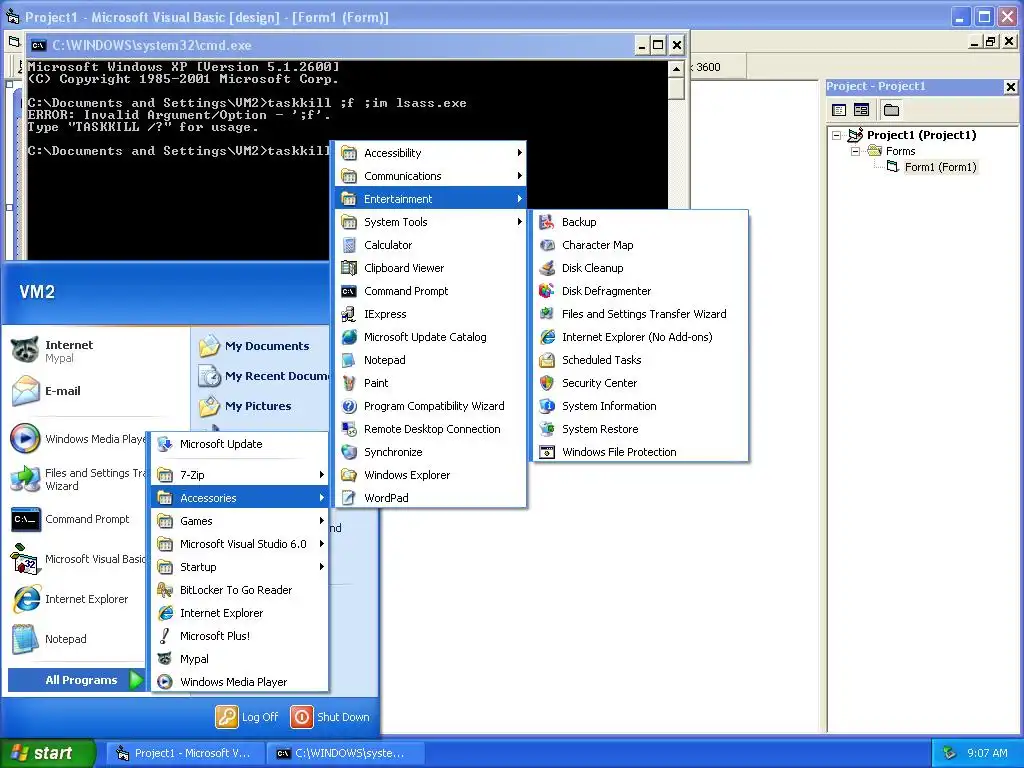Start Program Compatibility Wizard
Image resolution: width=1024 pixels, height=768 pixels.
pyautogui.click(x=431, y=406)
